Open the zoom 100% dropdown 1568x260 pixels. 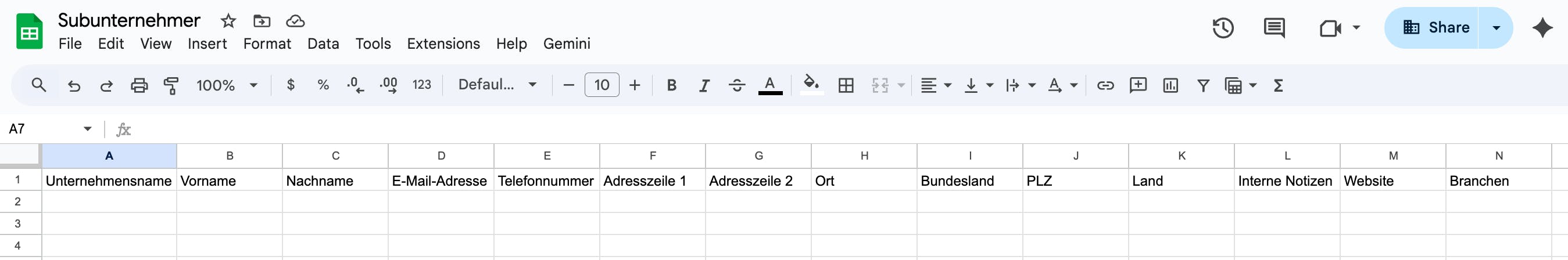tap(227, 85)
